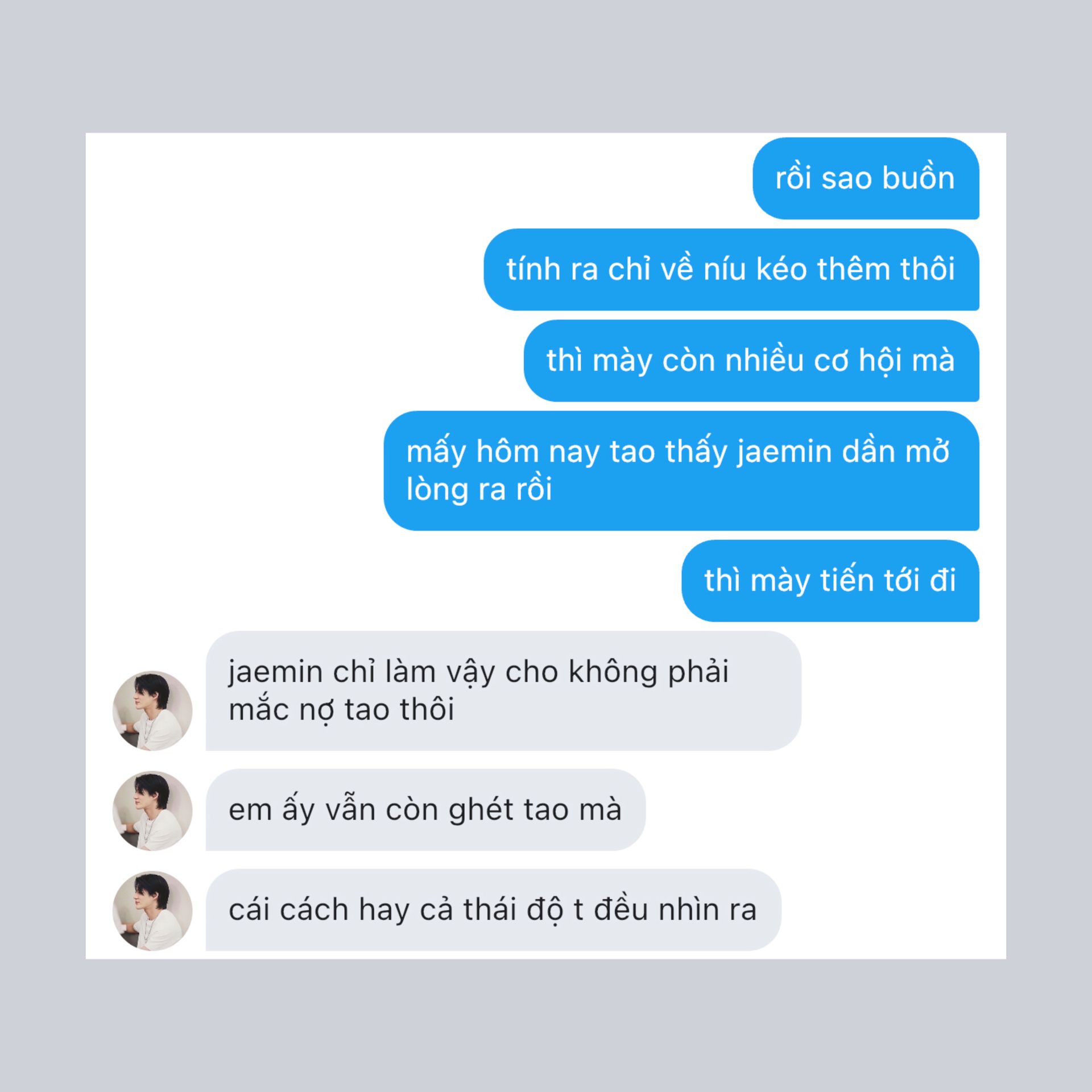Screen dimensions: 1092x1092
Task: Select the "rồi sao buồn" sent message
Action: [x=866, y=178]
